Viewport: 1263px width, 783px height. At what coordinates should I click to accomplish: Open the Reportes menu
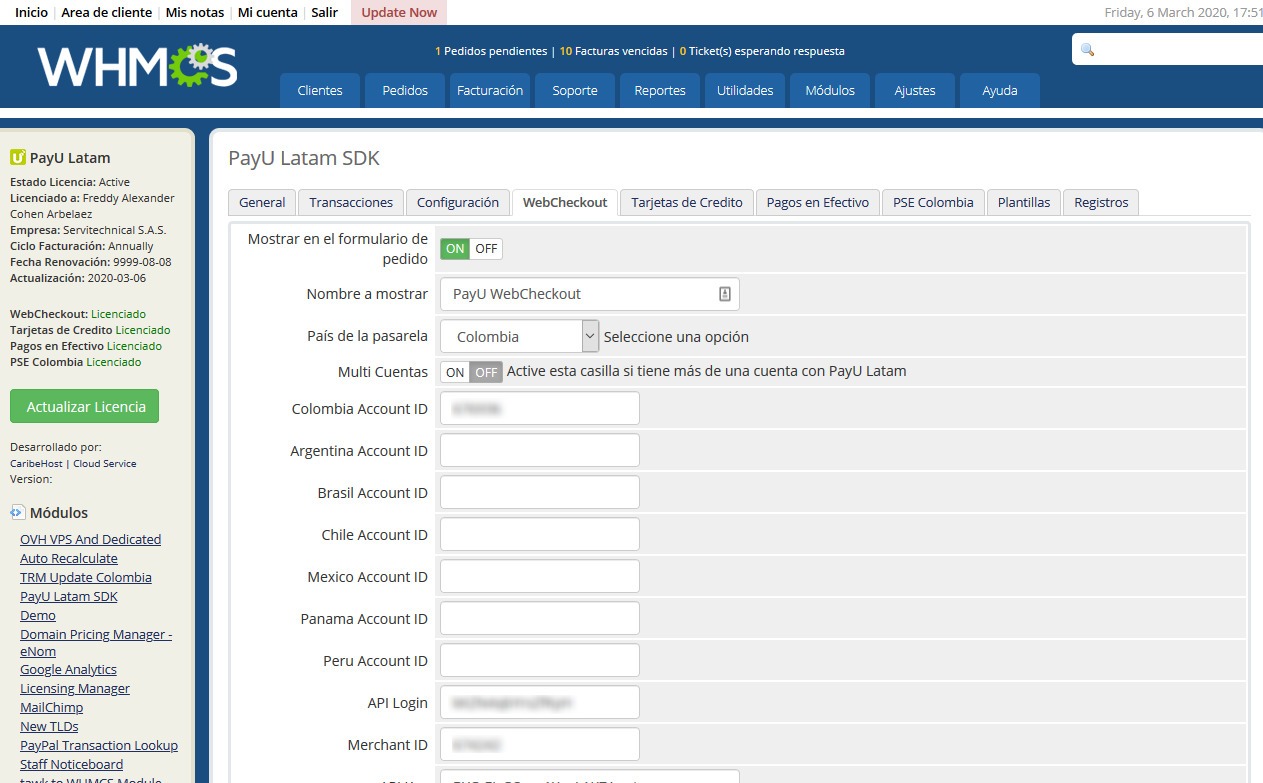coord(660,90)
